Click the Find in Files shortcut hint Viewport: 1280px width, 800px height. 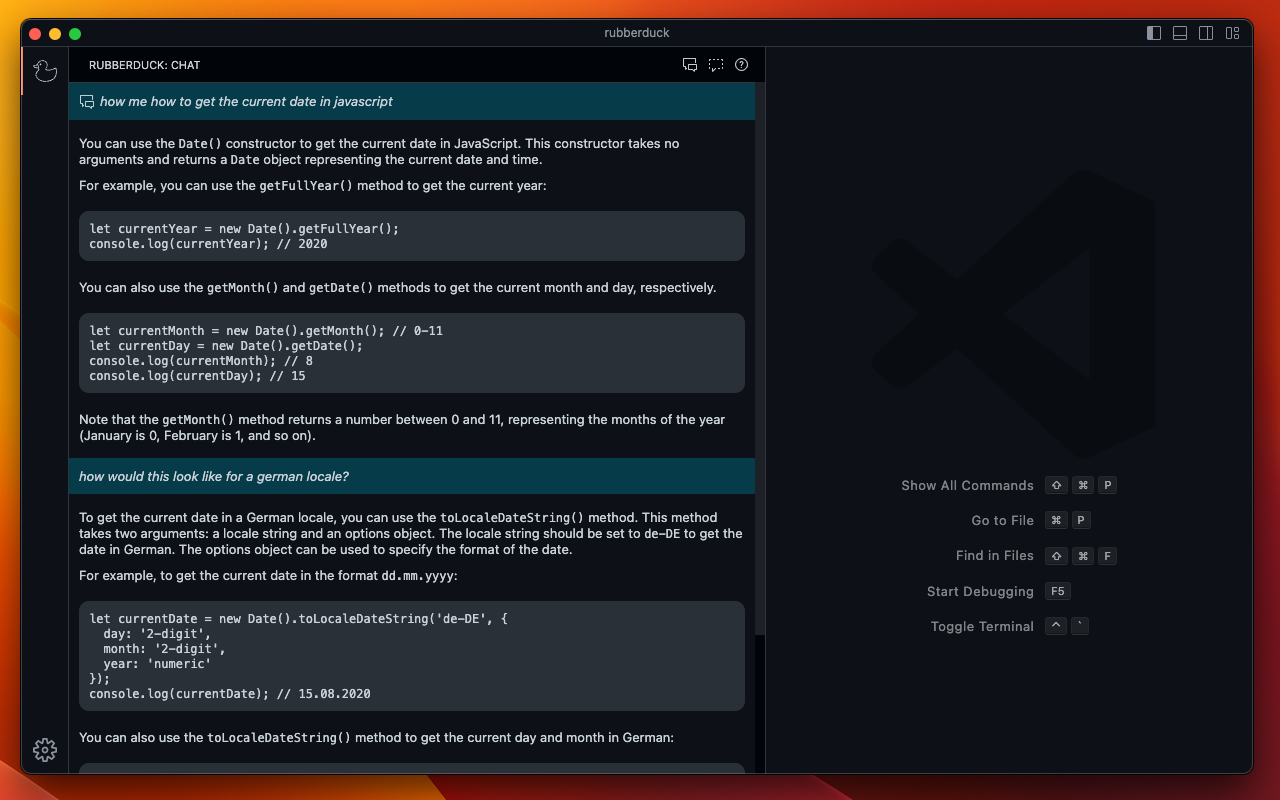click(x=994, y=556)
